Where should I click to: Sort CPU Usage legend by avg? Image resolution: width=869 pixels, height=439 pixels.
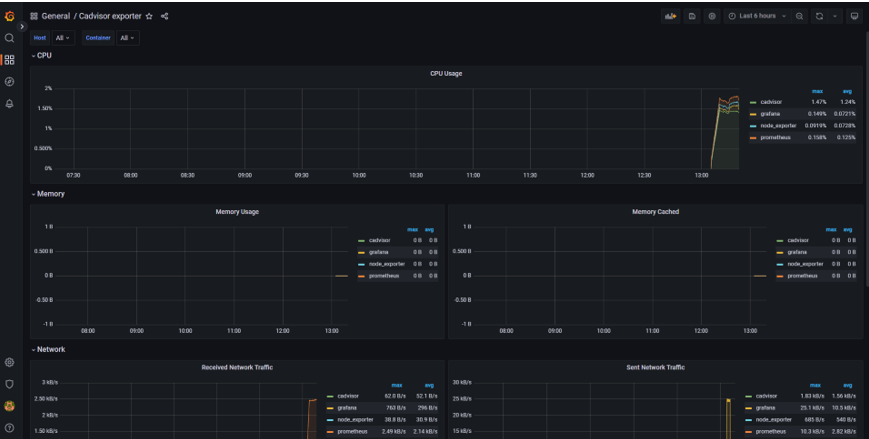[x=847, y=91]
